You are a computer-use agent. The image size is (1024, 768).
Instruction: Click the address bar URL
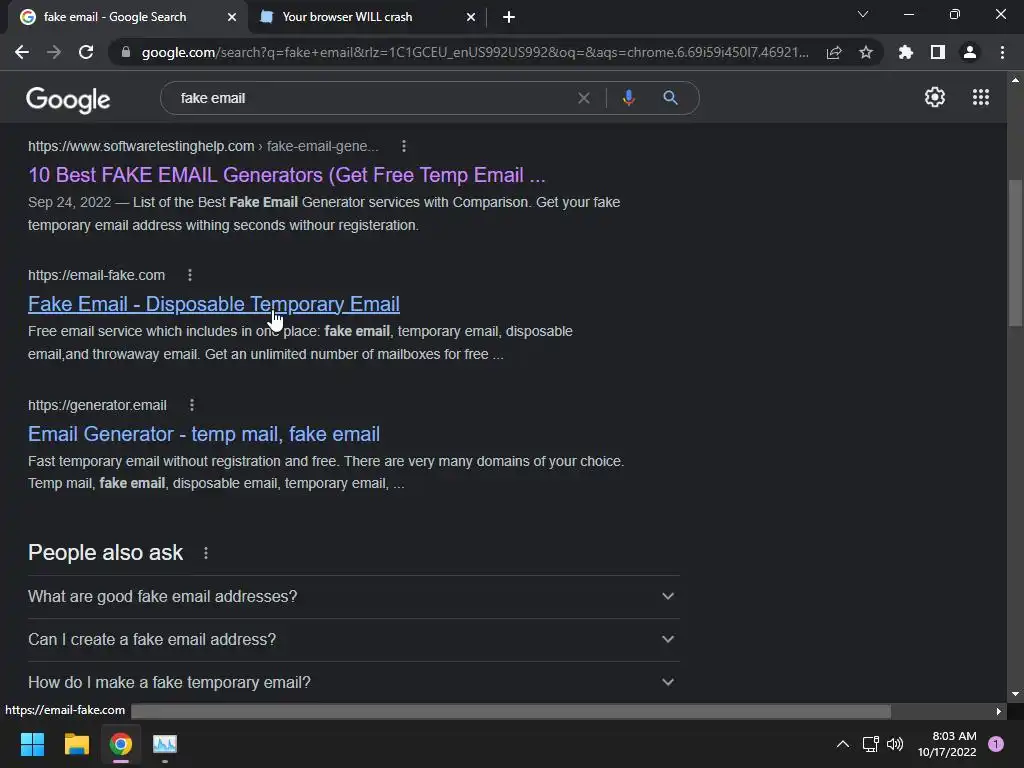click(x=475, y=52)
